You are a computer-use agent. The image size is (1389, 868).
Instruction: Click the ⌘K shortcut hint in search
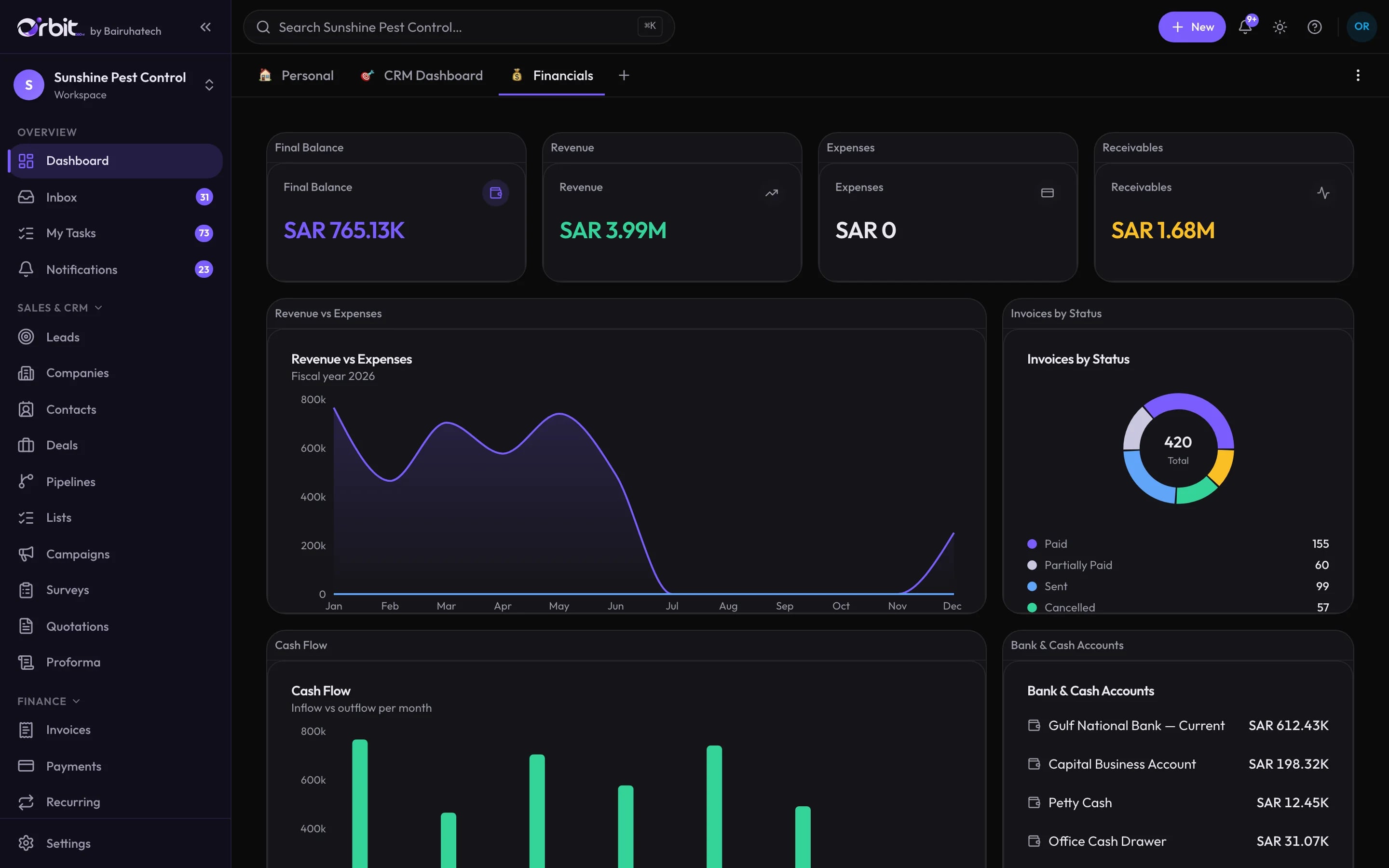(650, 26)
